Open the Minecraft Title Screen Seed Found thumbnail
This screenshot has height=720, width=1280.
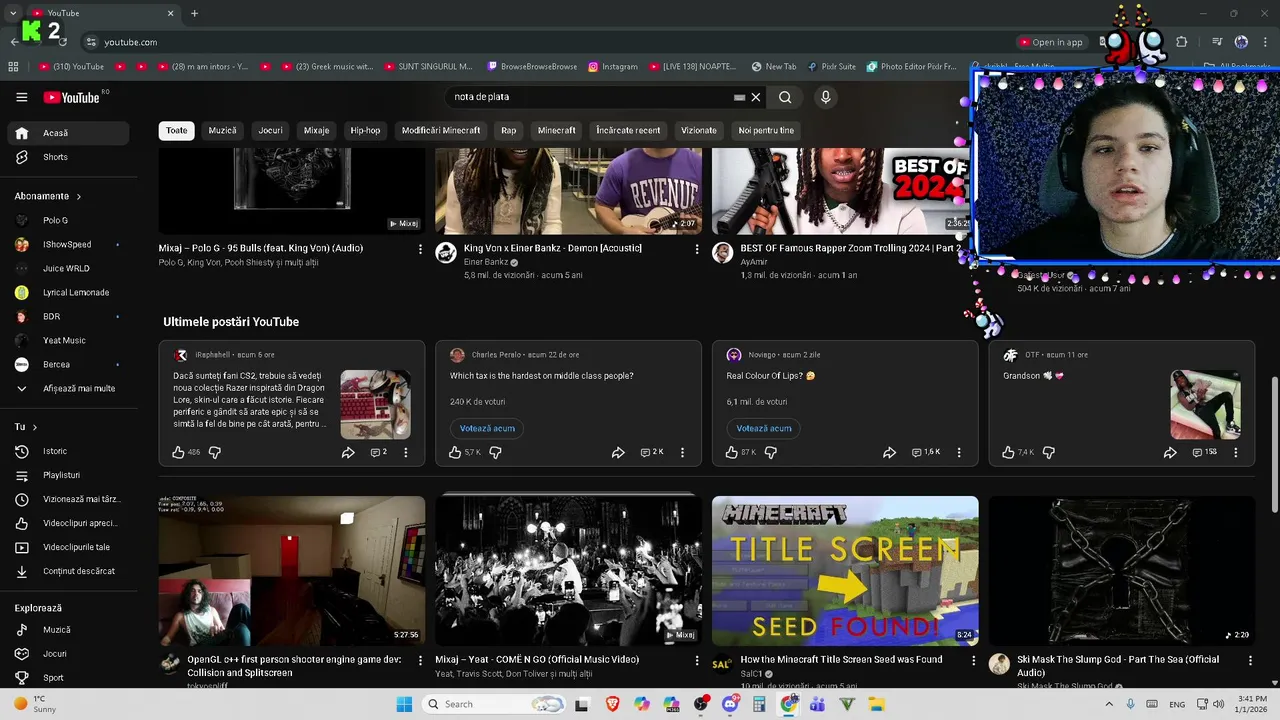(x=845, y=571)
